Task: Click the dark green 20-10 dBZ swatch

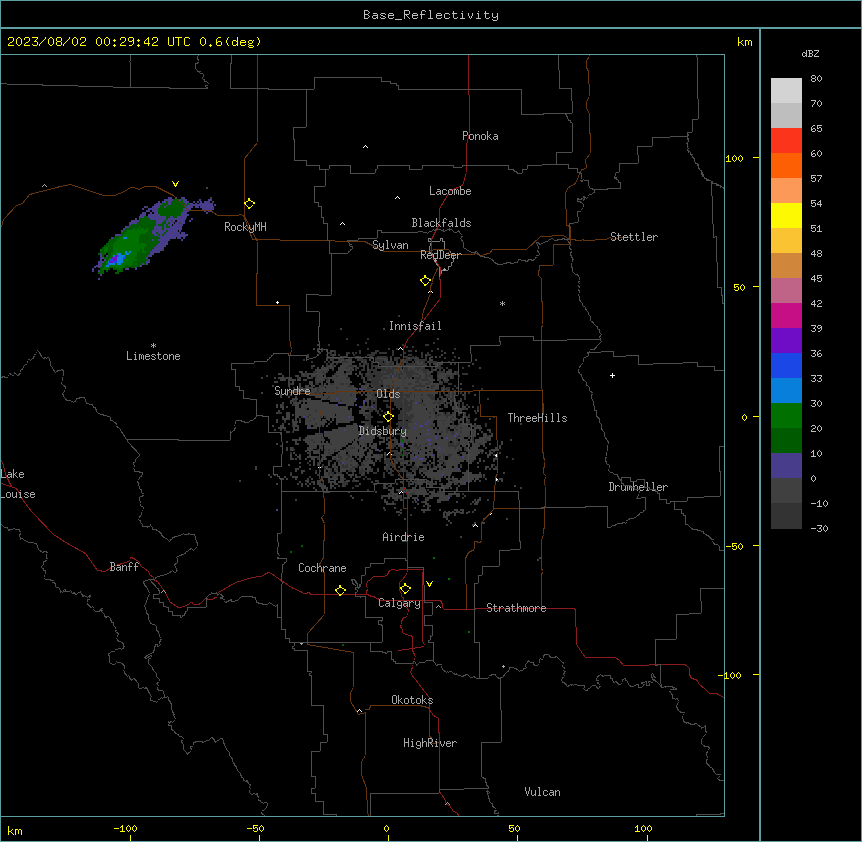Action: [786, 441]
